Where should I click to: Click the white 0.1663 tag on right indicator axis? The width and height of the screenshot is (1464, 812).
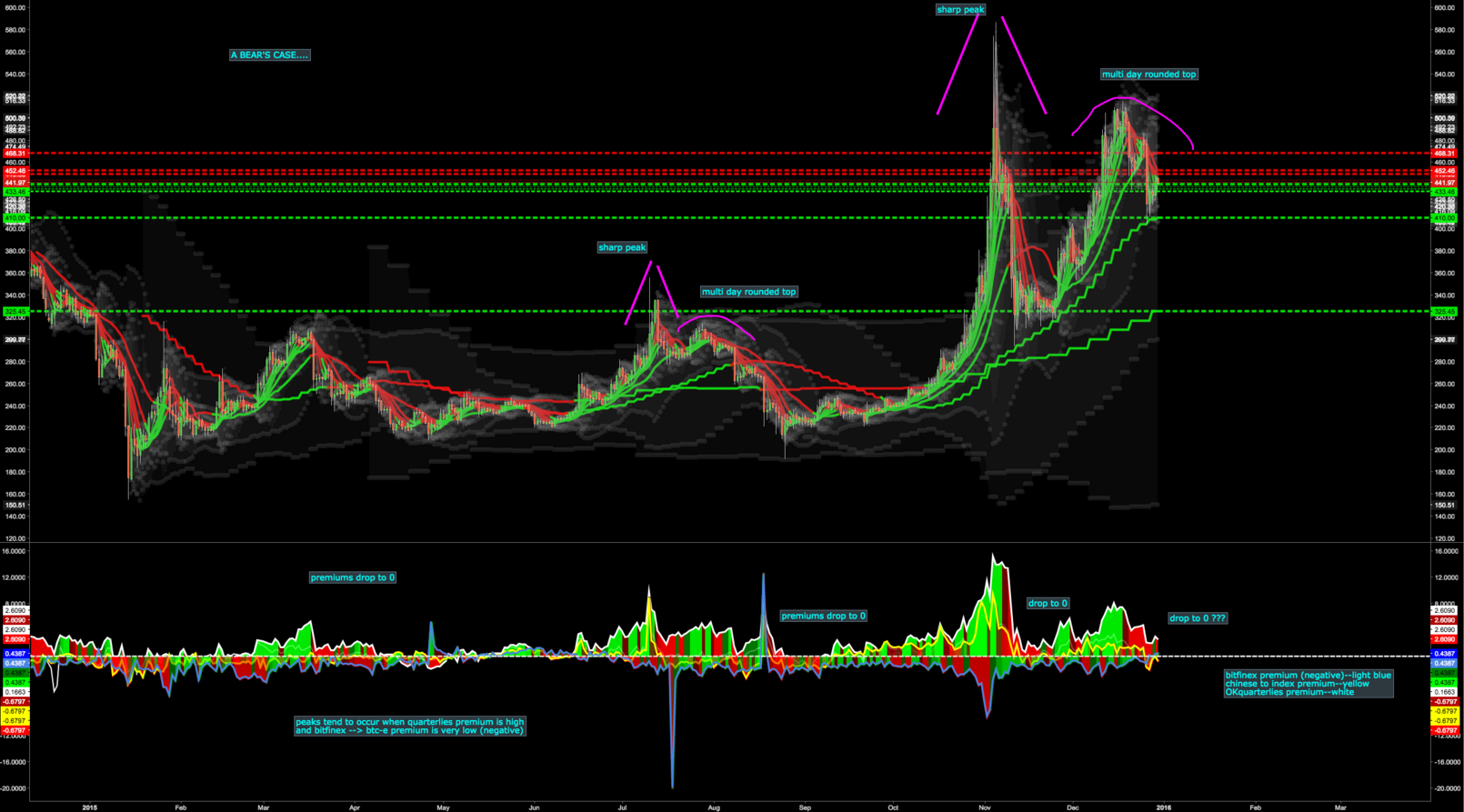tap(1445, 692)
